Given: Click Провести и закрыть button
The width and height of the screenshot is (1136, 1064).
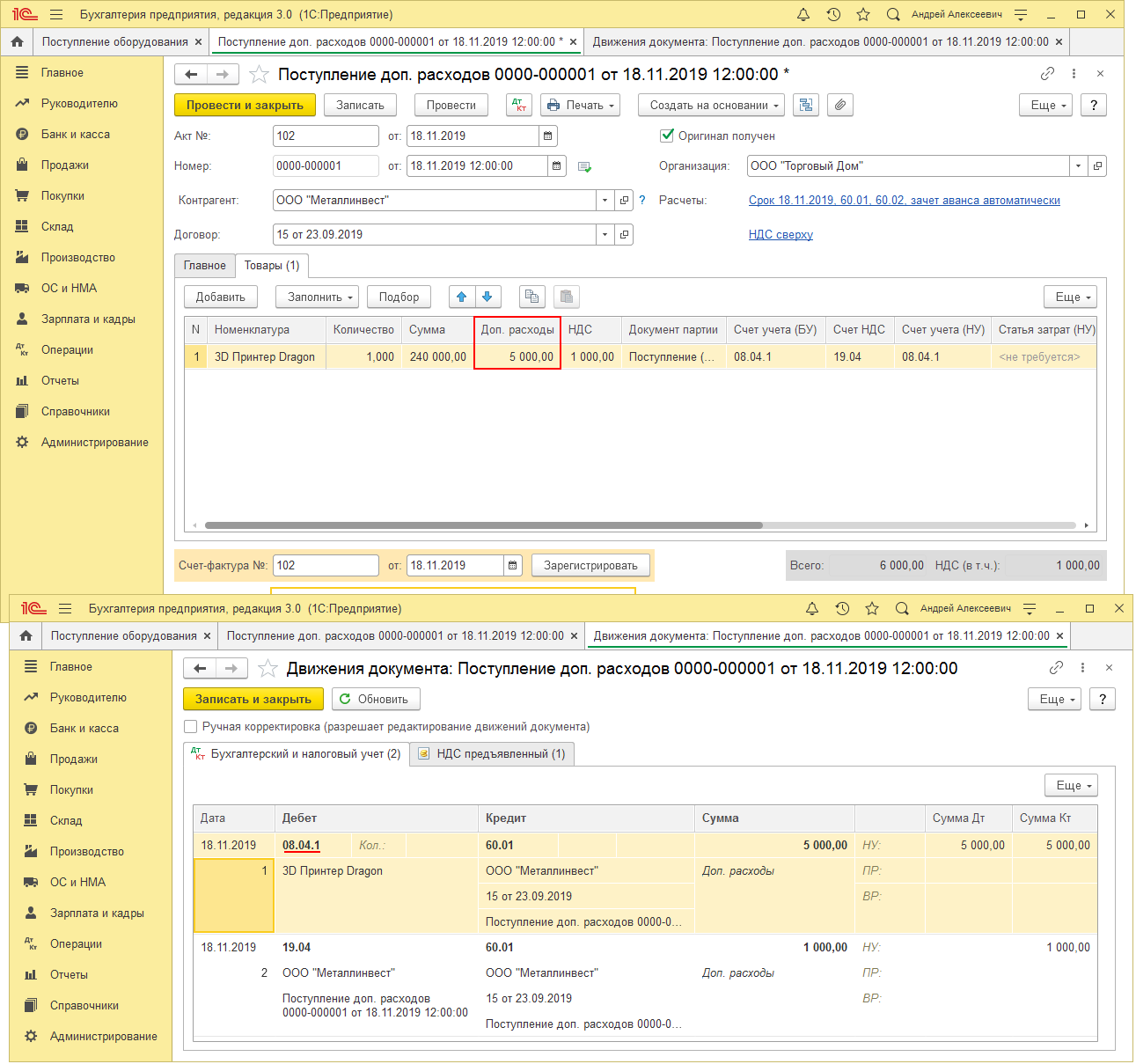Looking at the screenshot, I should tap(245, 105).
